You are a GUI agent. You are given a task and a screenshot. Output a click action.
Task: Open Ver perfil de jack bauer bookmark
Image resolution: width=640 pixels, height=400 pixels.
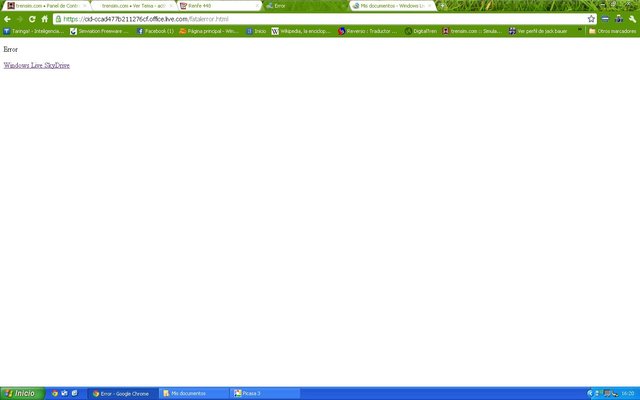538,31
